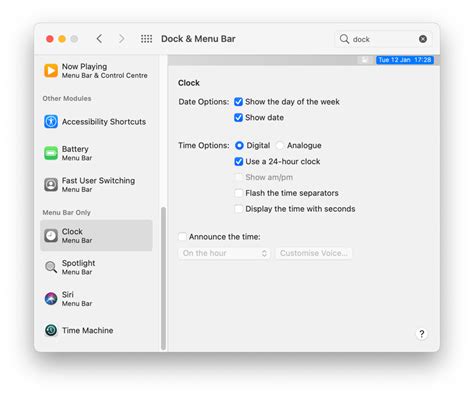Toggle Show the day of the week
474x397 pixels.
tap(238, 102)
